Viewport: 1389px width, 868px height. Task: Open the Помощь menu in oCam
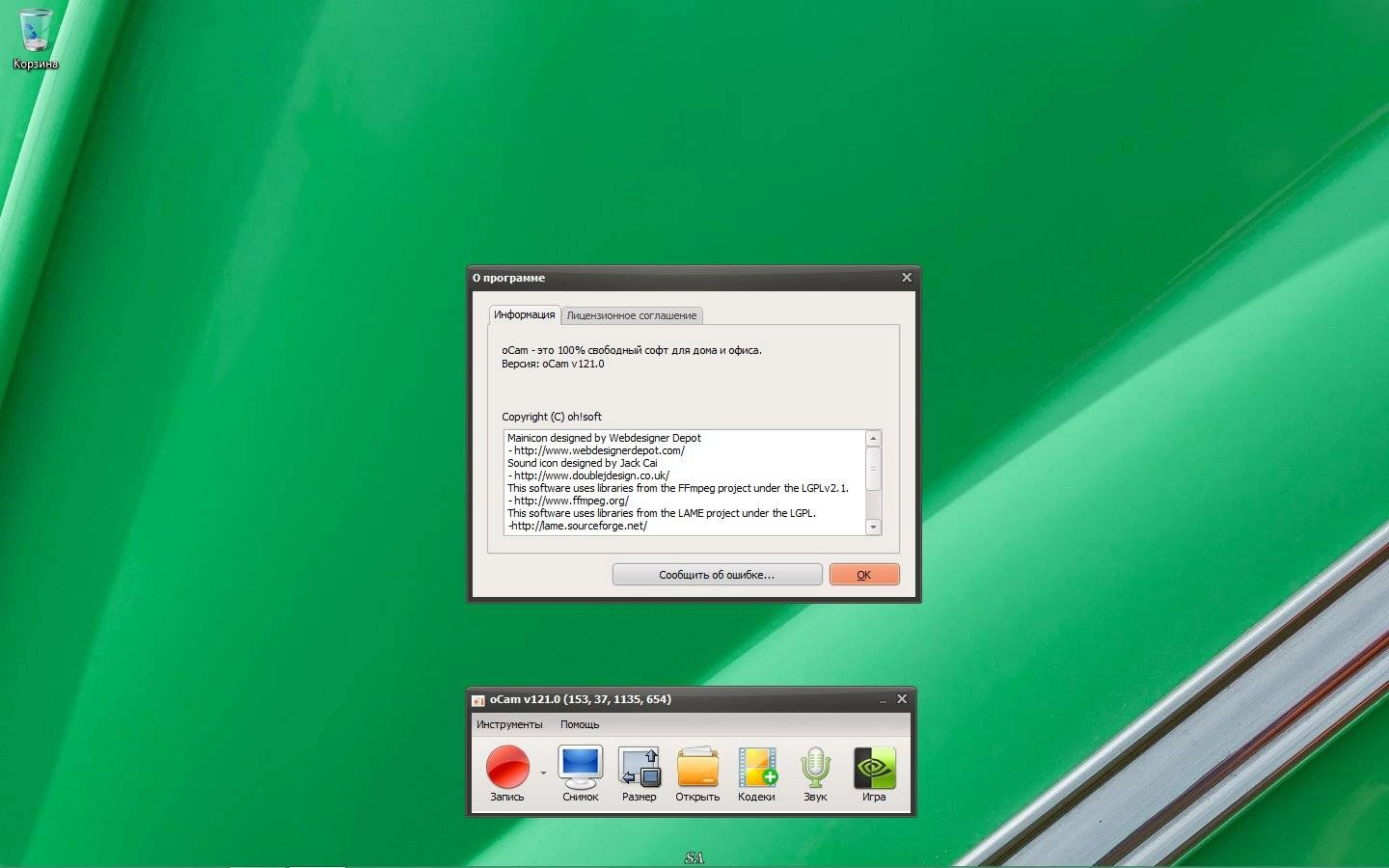pos(580,724)
